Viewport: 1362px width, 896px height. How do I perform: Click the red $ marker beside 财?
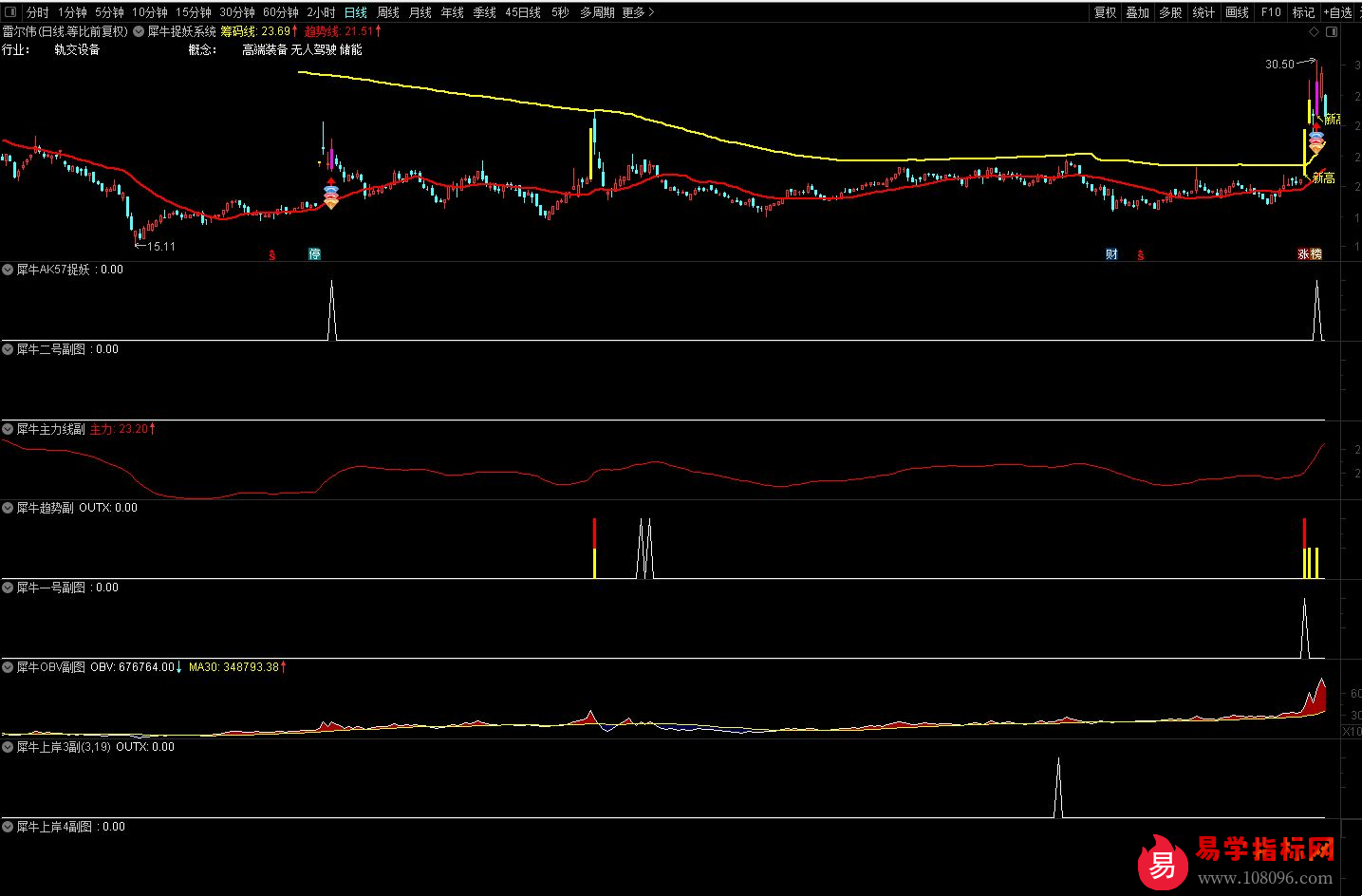tap(1140, 255)
